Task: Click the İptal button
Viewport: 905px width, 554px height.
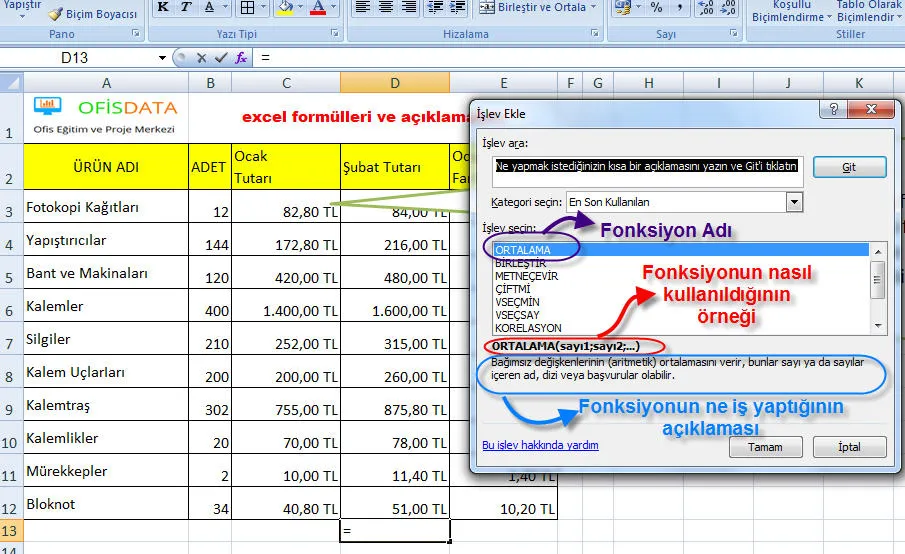Action: [849, 447]
